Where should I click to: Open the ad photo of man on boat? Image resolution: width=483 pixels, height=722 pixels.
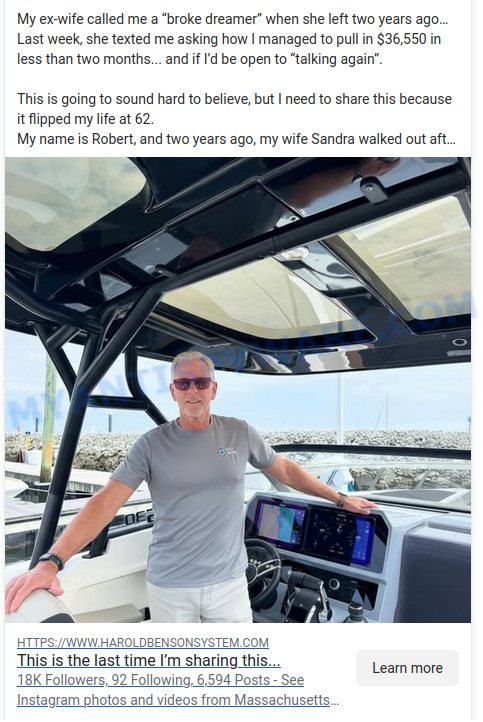pyautogui.click(x=238, y=390)
